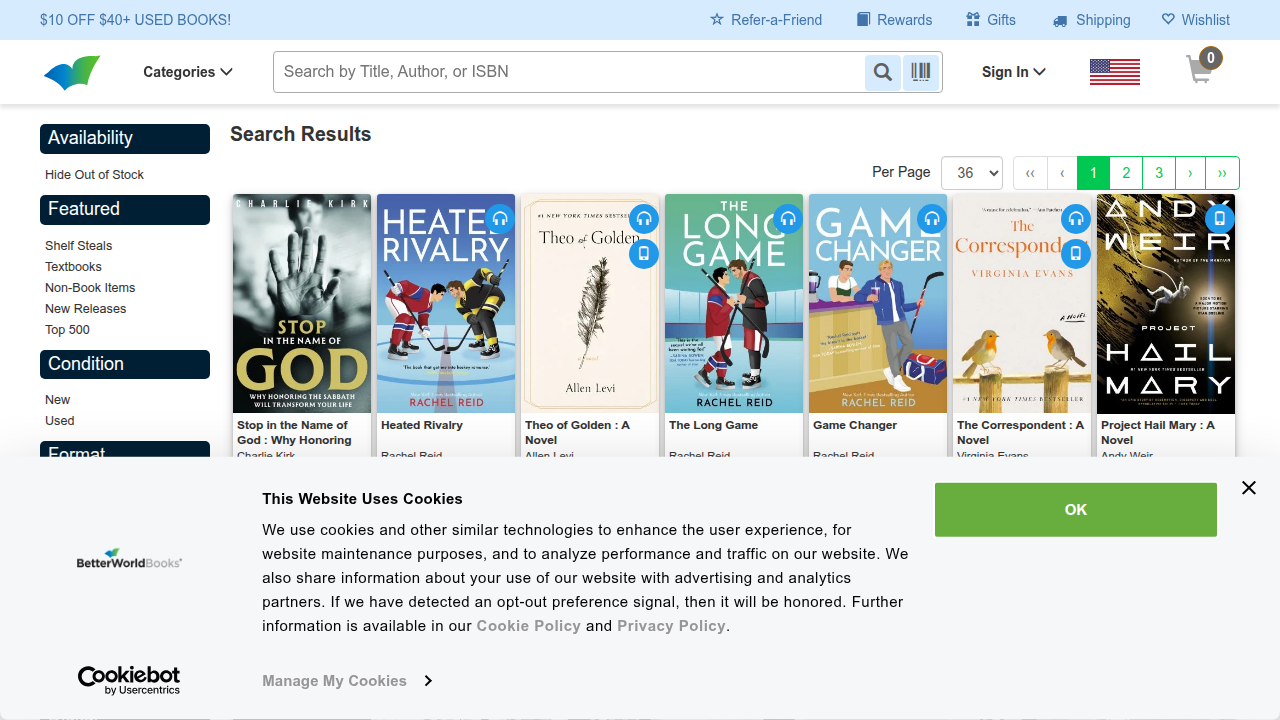Filter by New condition
This screenshot has height=720, width=1280.
pos(57,400)
